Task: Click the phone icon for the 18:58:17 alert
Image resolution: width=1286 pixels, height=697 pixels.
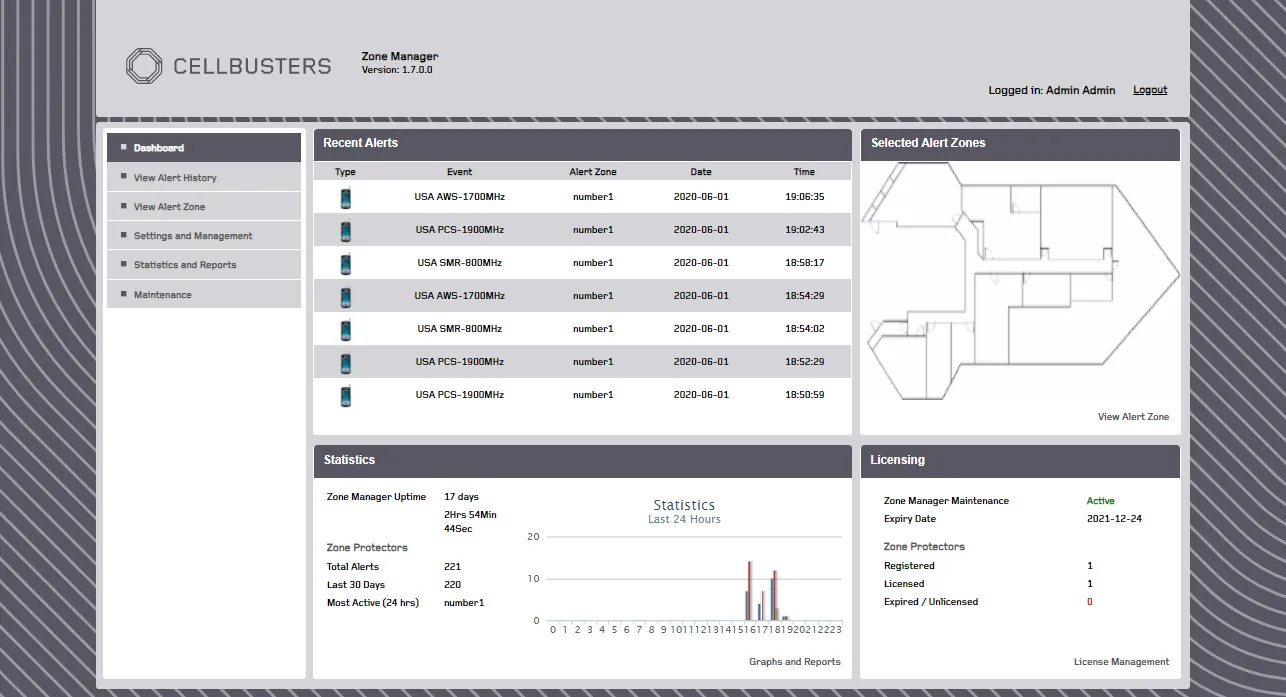Action: 345,263
